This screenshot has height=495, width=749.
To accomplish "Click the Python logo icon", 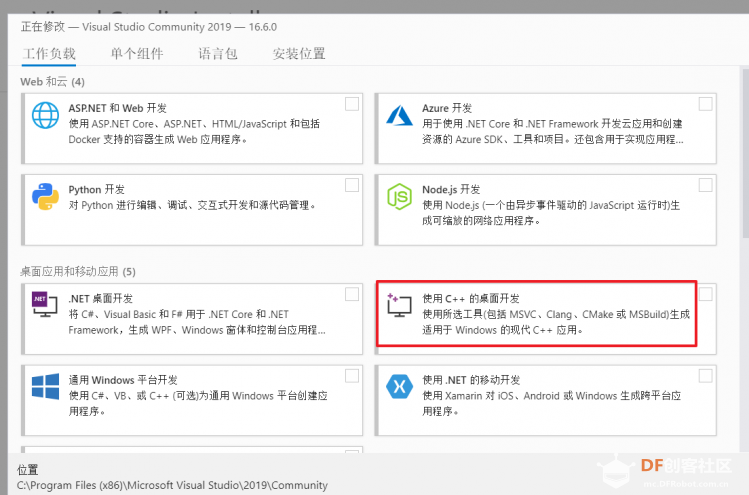I will pyautogui.click(x=45, y=196).
